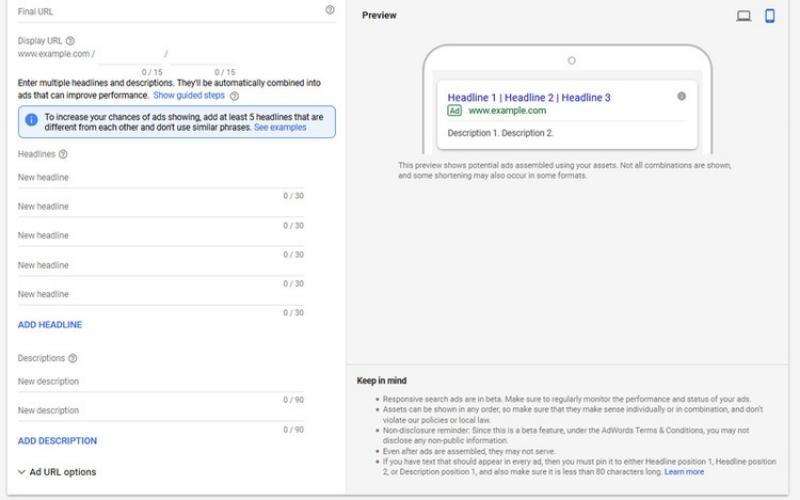Click ADD HEADLINE button
Image resolution: width=800 pixels, height=500 pixels.
tap(50, 324)
